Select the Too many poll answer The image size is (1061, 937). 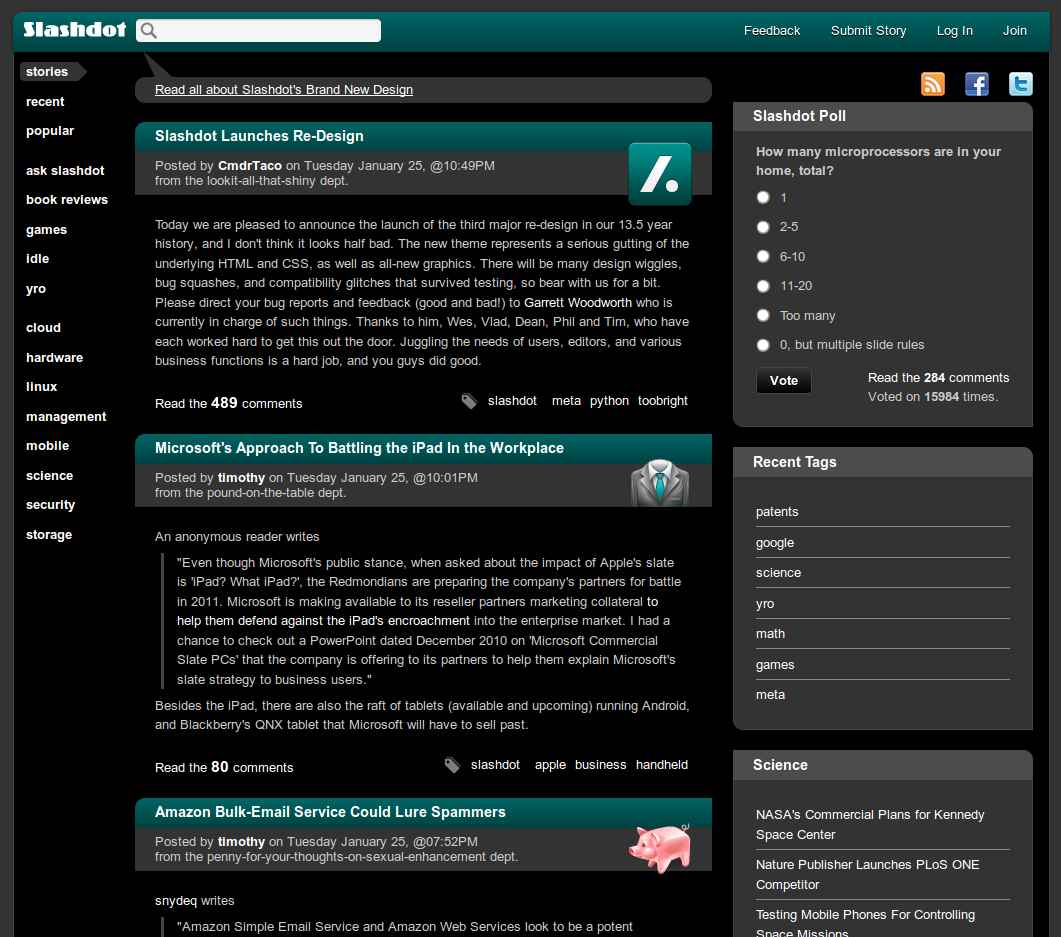[763, 315]
